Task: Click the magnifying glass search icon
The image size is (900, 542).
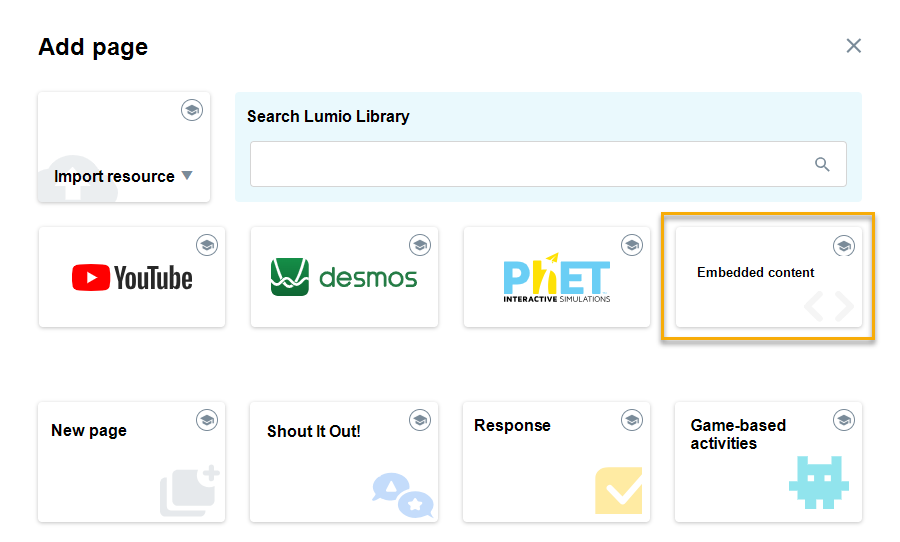Action: pyautogui.click(x=822, y=165)
